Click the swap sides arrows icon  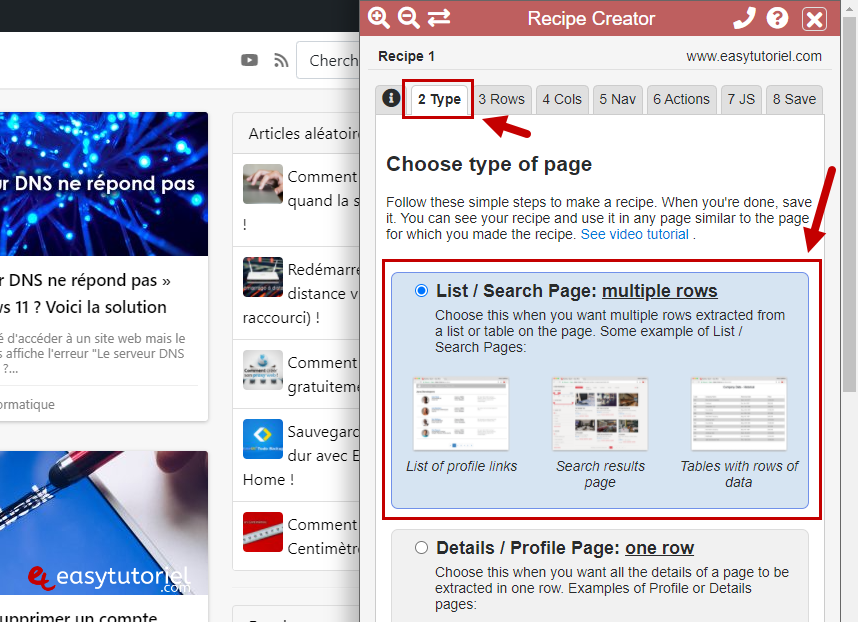click(439, 18)
